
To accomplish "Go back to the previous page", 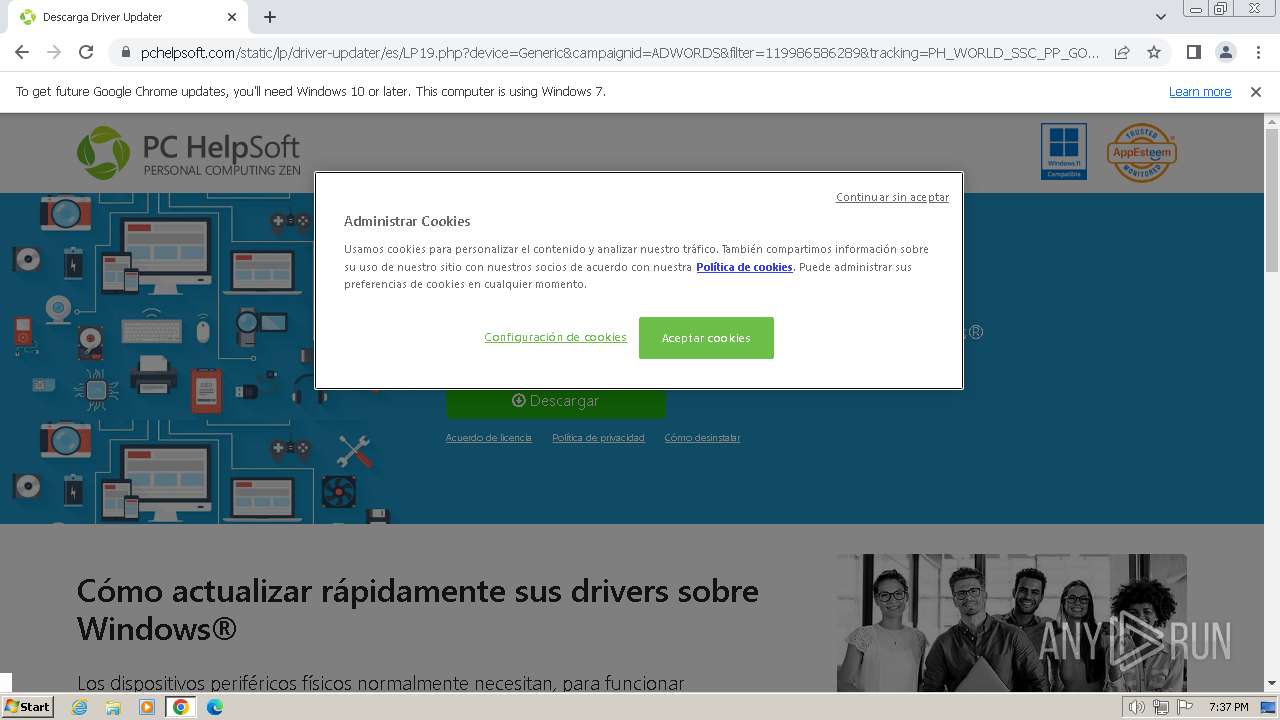I will (22, 52).
